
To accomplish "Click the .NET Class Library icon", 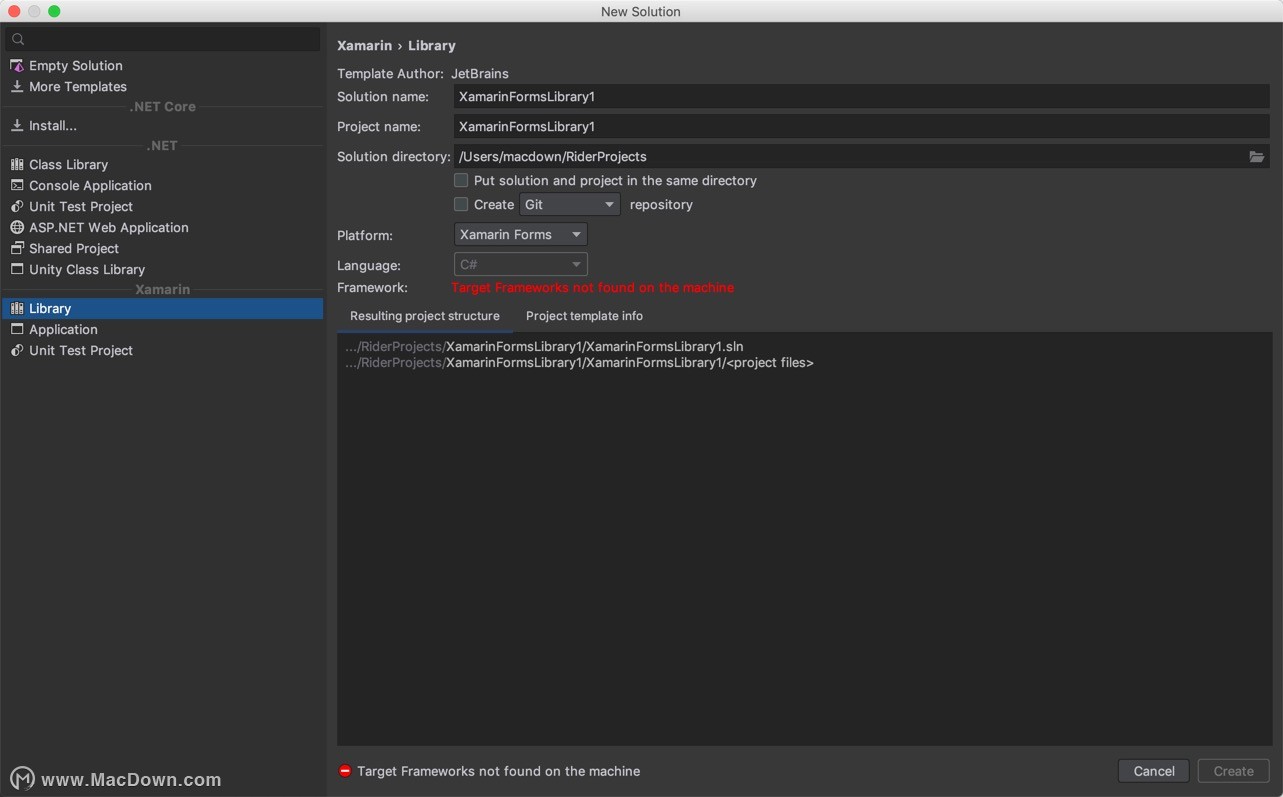I will tap(17, 164).
